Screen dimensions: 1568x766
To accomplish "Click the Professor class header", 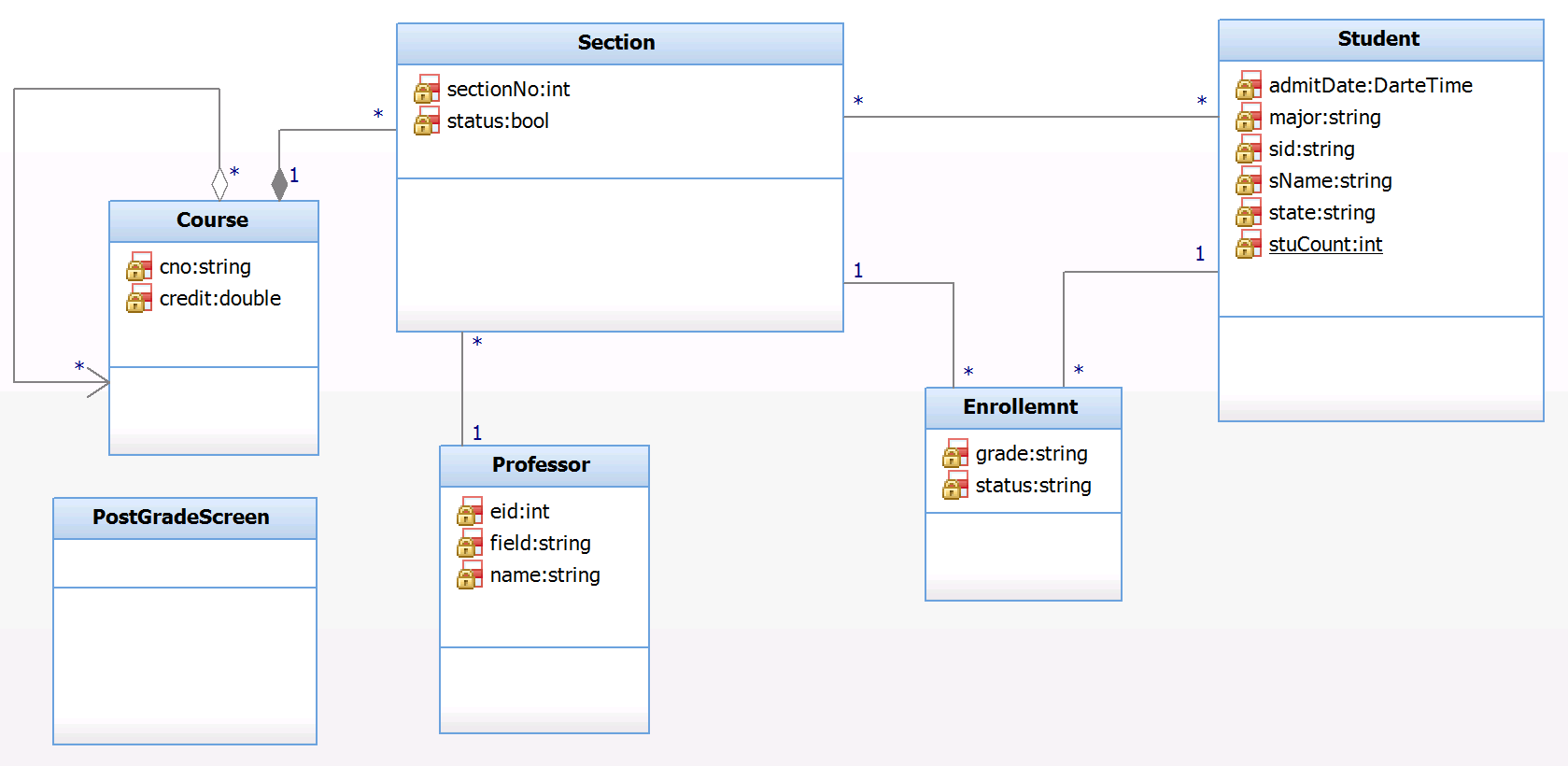I will click(x=542, y=465).
